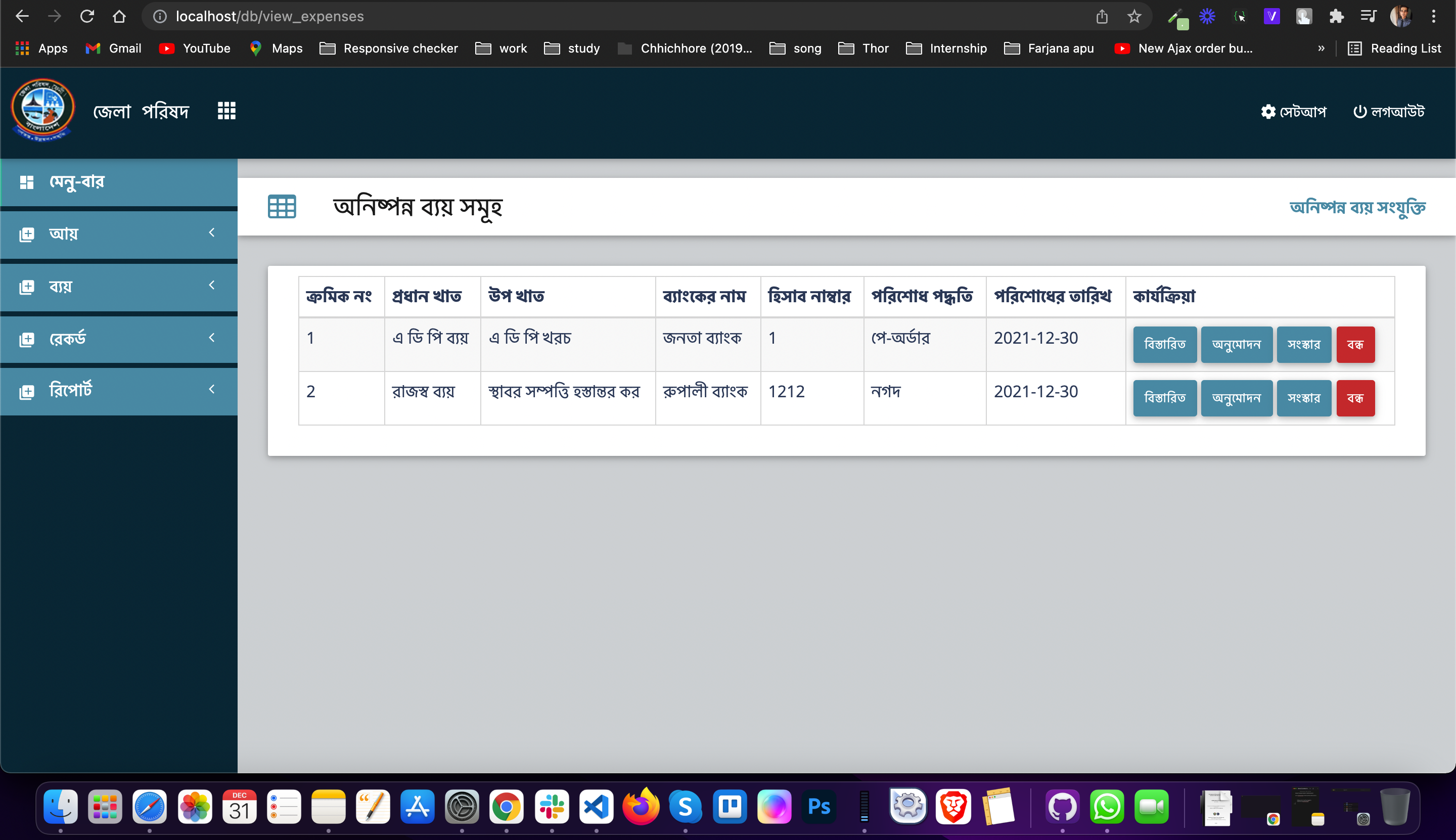The image size is (1456, 840).
Task: Click the table grid icon beside অনিষ্পন্ন ব্যয় সমূহ
Action: 281,206
